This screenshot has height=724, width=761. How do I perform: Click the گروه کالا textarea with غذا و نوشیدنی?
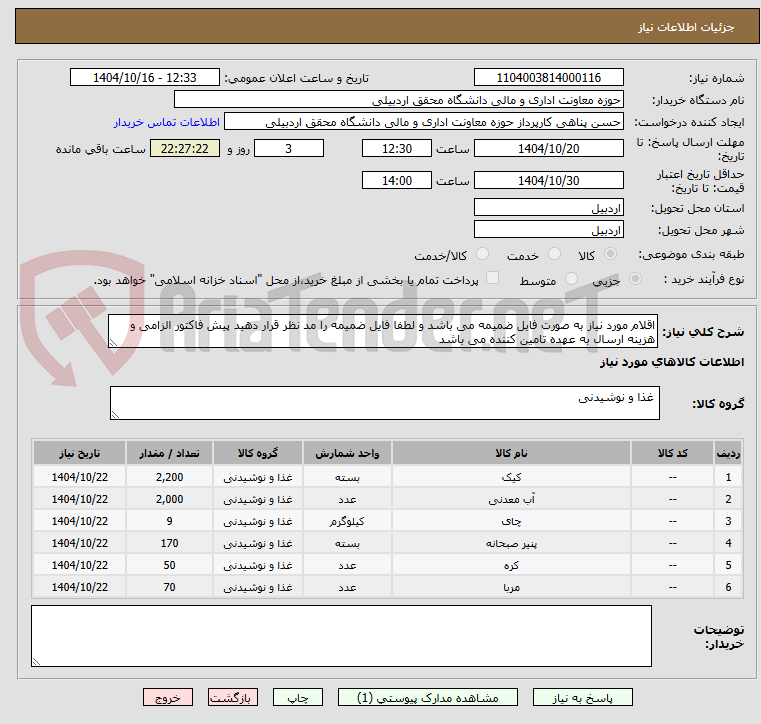click(x=385, y=403)
